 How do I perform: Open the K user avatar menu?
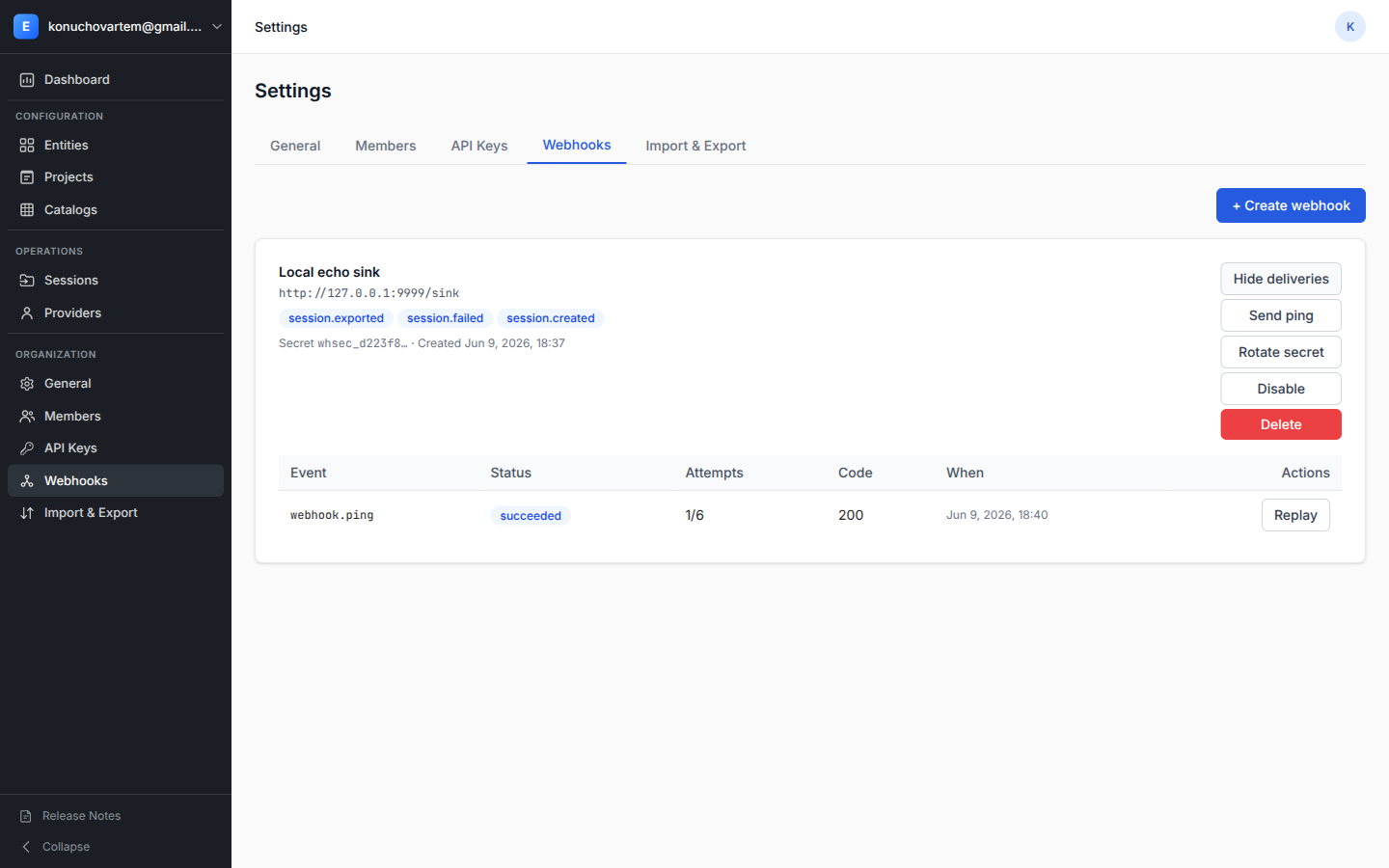pyautogui.click(x=1350, y=27)
